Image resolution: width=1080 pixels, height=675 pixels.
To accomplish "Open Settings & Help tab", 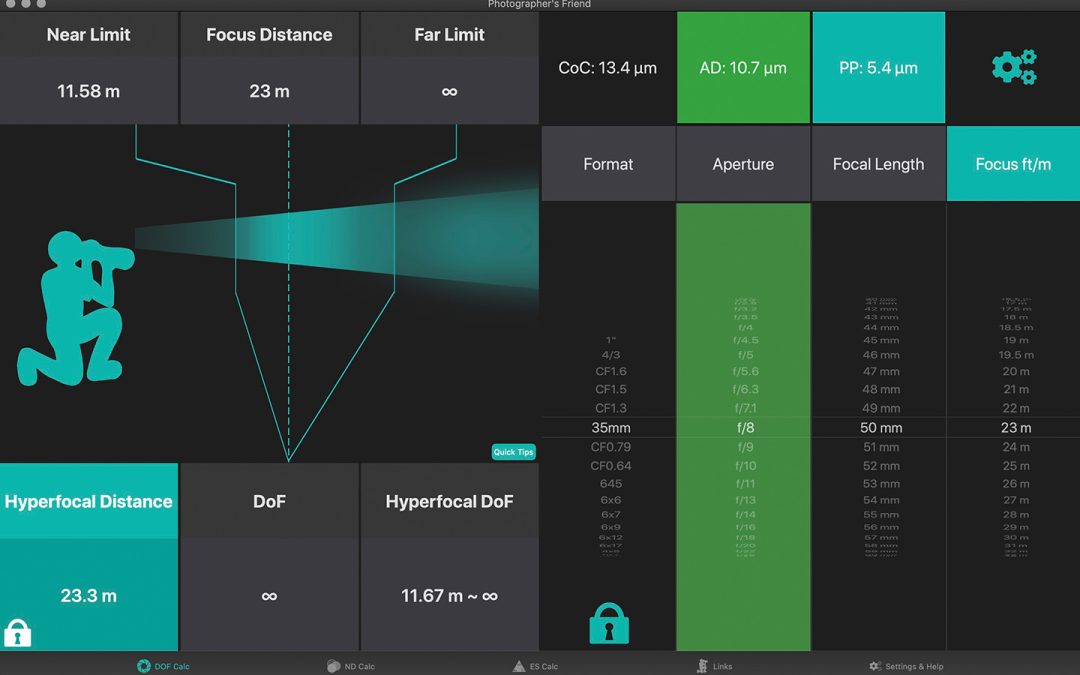I will [906, 666].
